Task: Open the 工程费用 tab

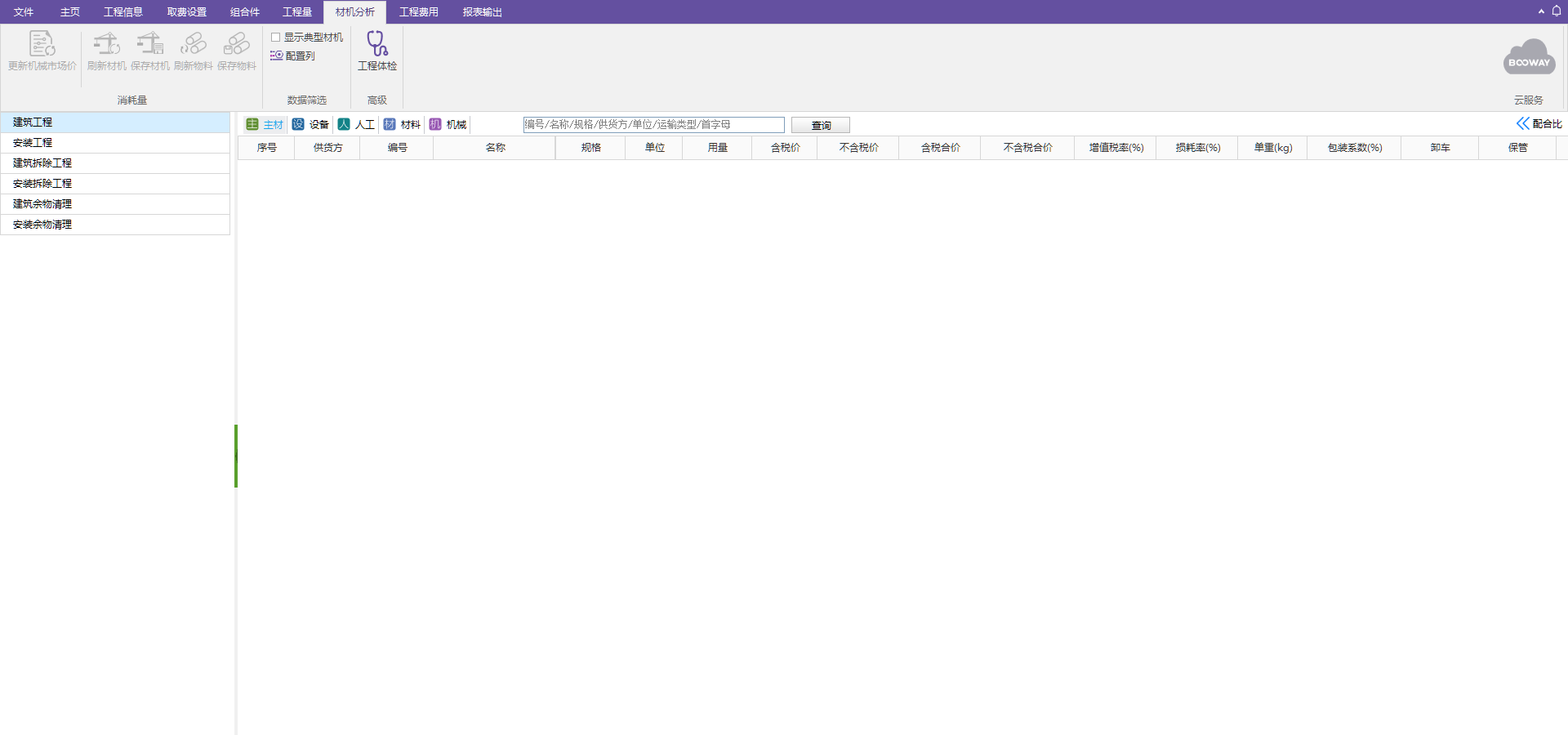Action: click(x=419, y=12)
